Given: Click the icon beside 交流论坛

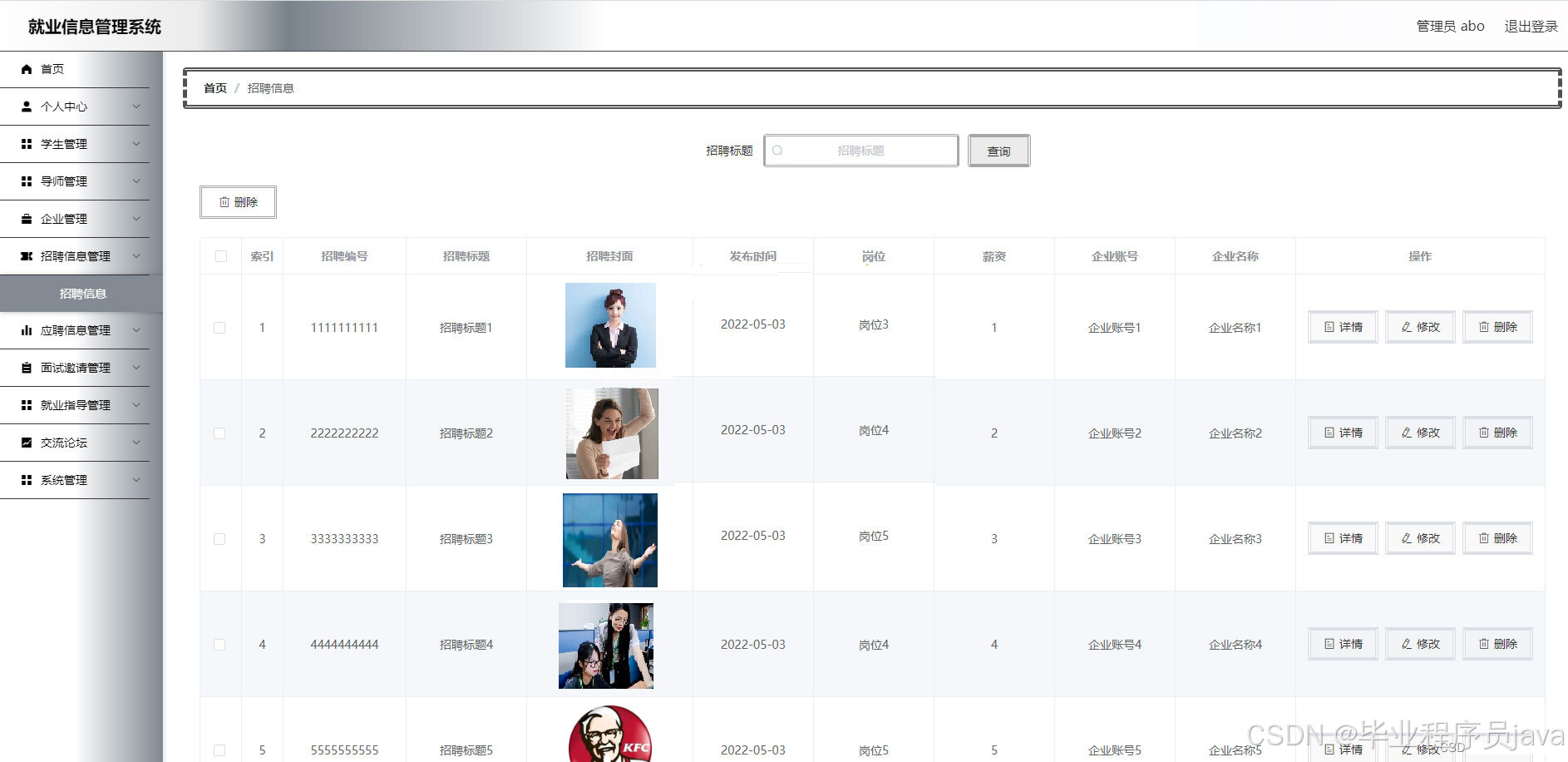Looking at the screenshot, I should (x=27, y=443).
